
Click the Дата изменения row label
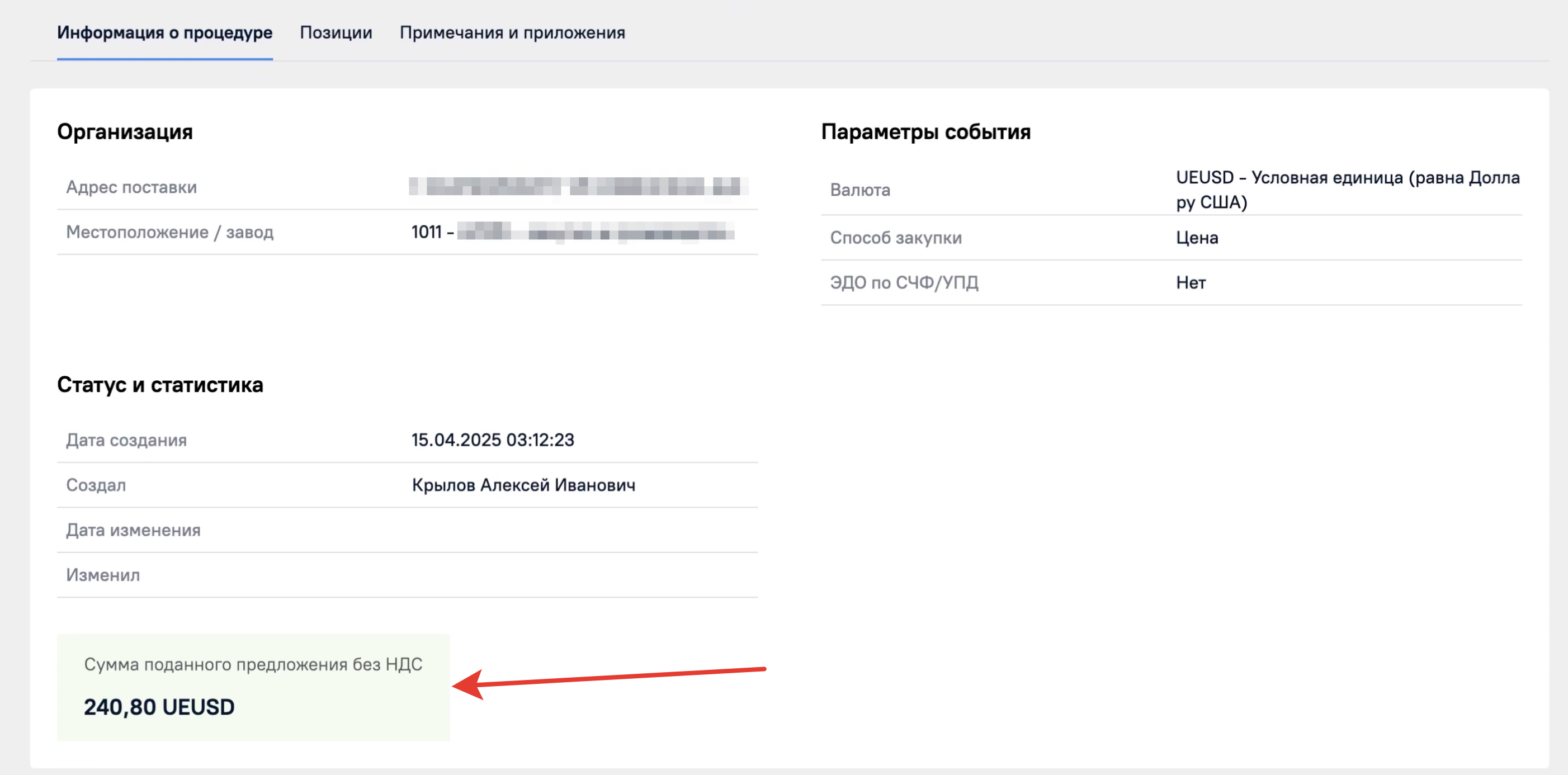tap(133, 530)
